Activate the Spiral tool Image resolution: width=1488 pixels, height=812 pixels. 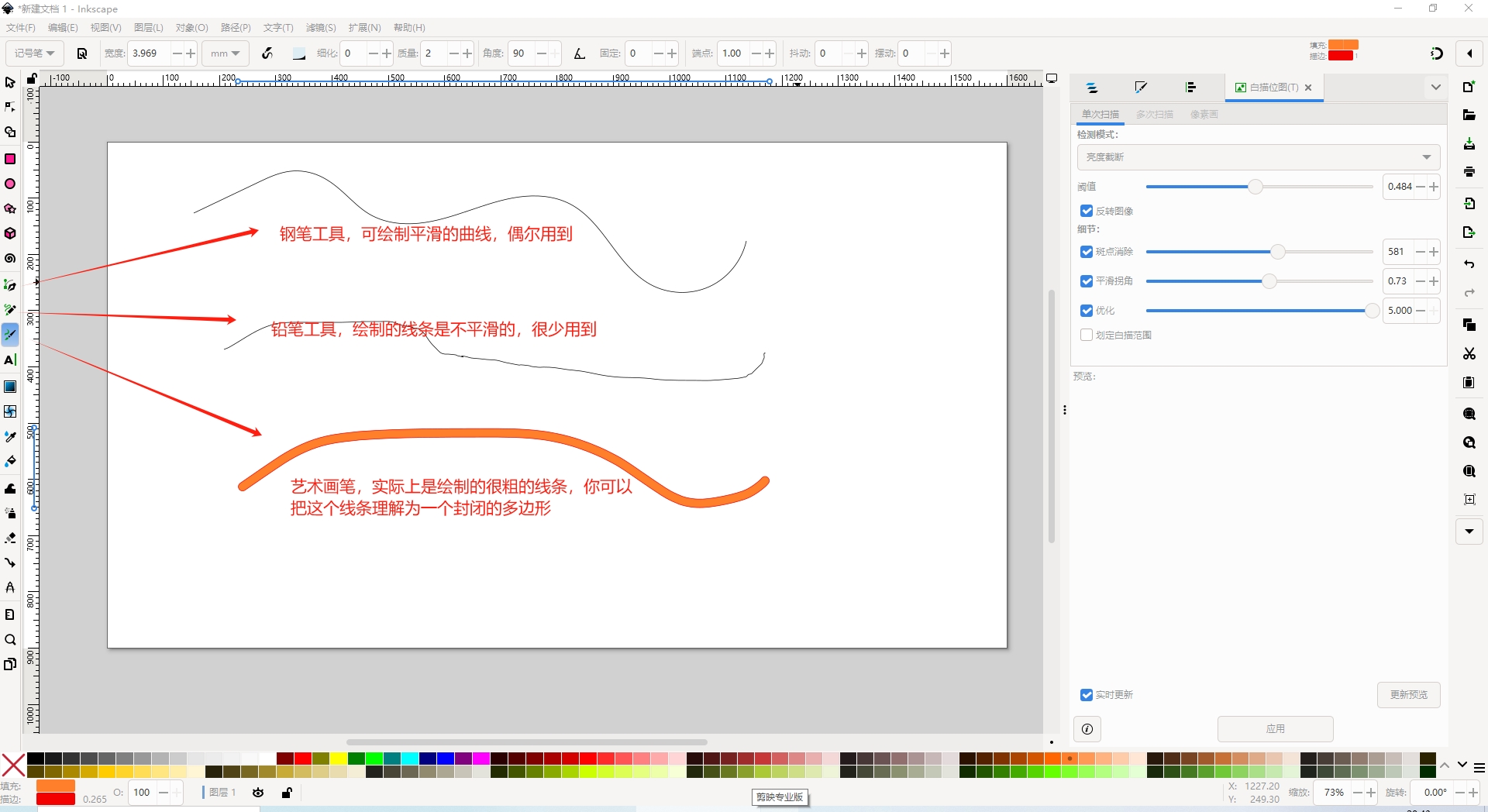click(x=10, y=259)
